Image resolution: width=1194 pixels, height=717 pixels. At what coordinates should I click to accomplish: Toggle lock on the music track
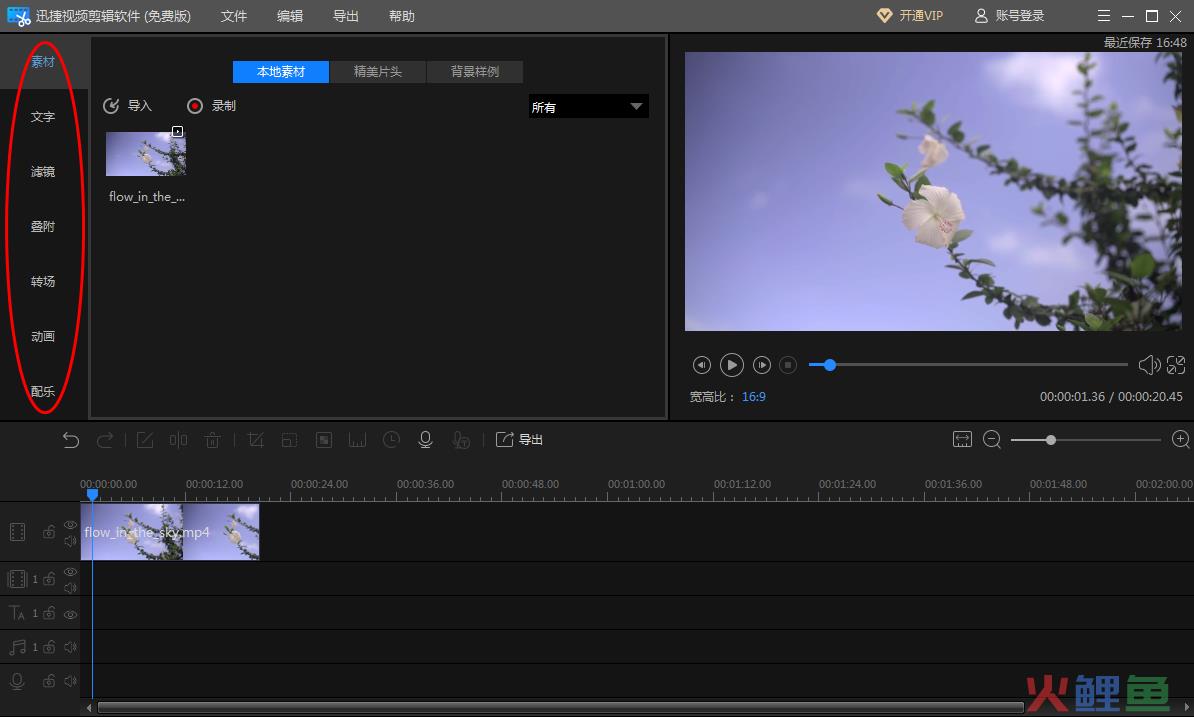point(48,647)
